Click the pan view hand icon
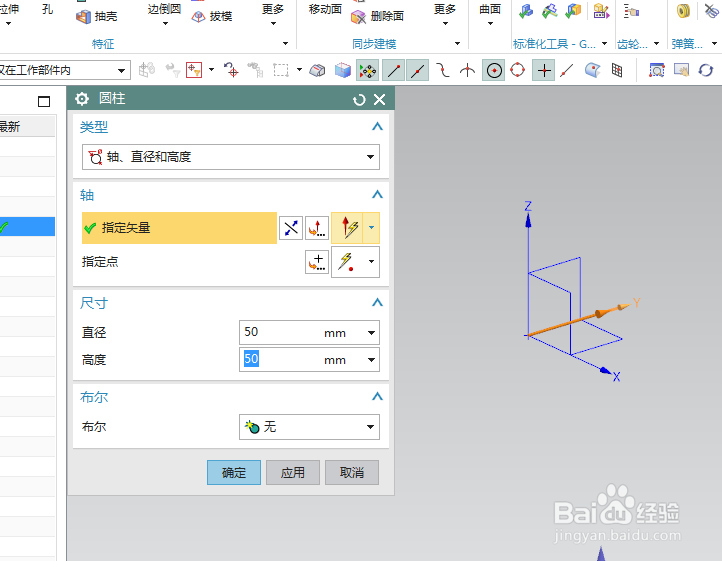 681,70
